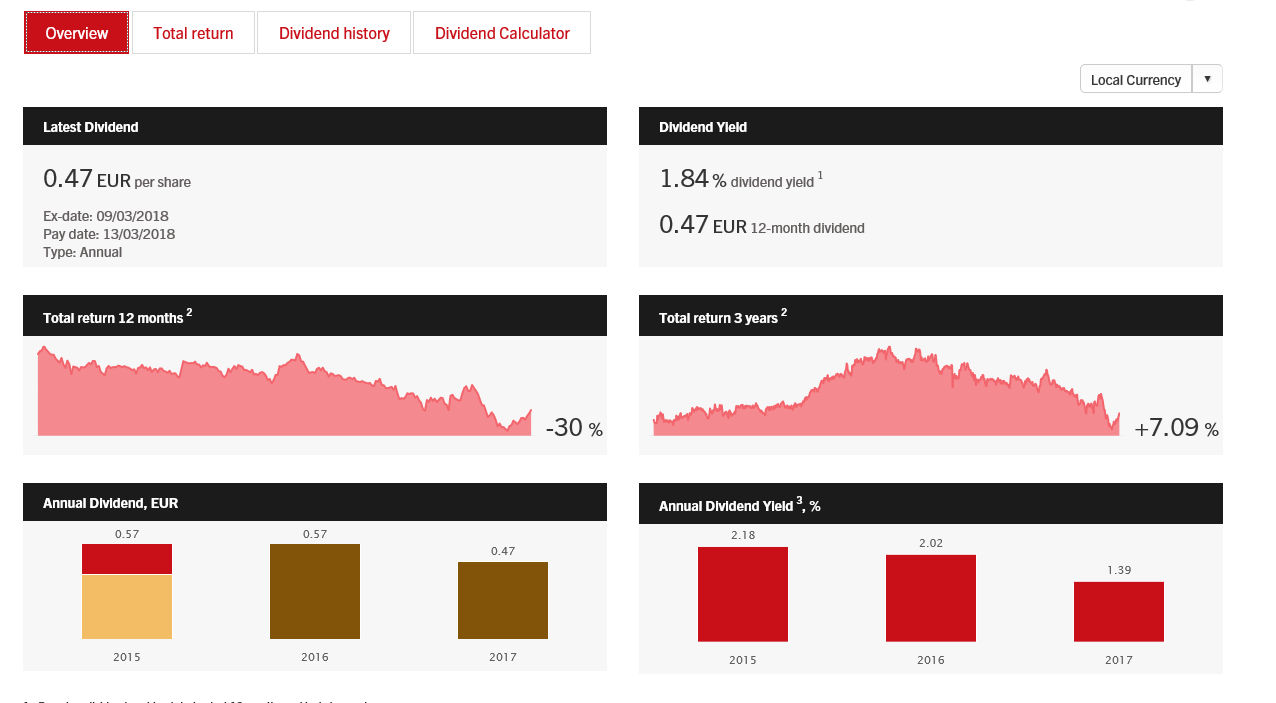Click the 2016 annual dividend brown bar
Viewport: 1276px width, 703px height.
point(315,591)
